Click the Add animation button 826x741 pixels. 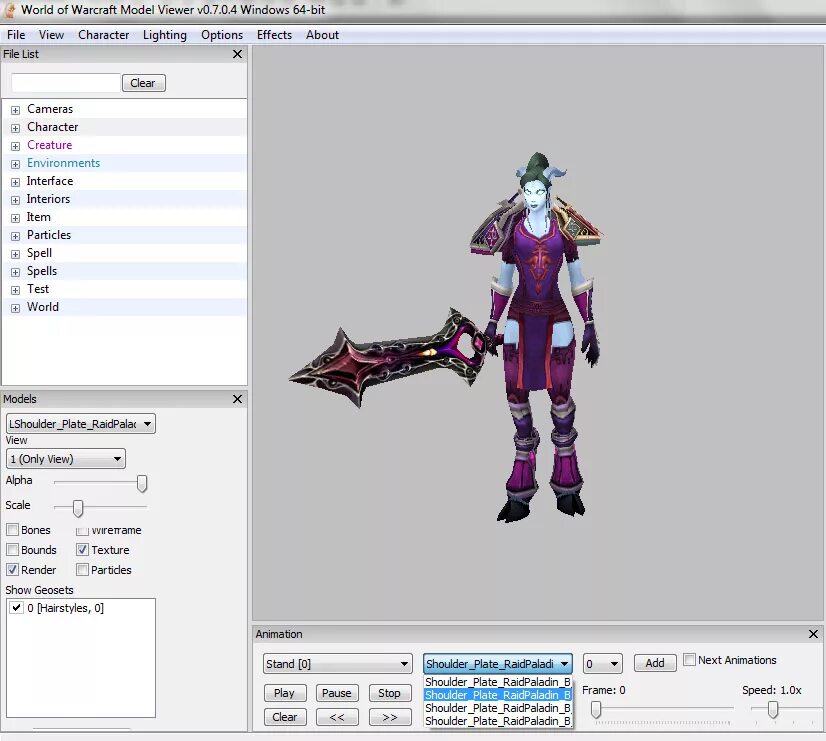(x=655, y=663)
